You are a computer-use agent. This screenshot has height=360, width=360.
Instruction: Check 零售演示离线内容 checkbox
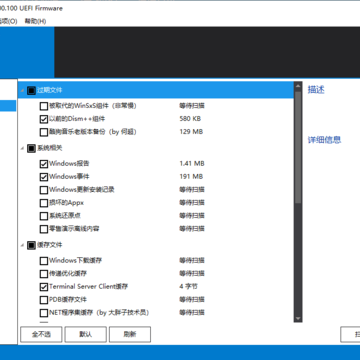[44, 229]
